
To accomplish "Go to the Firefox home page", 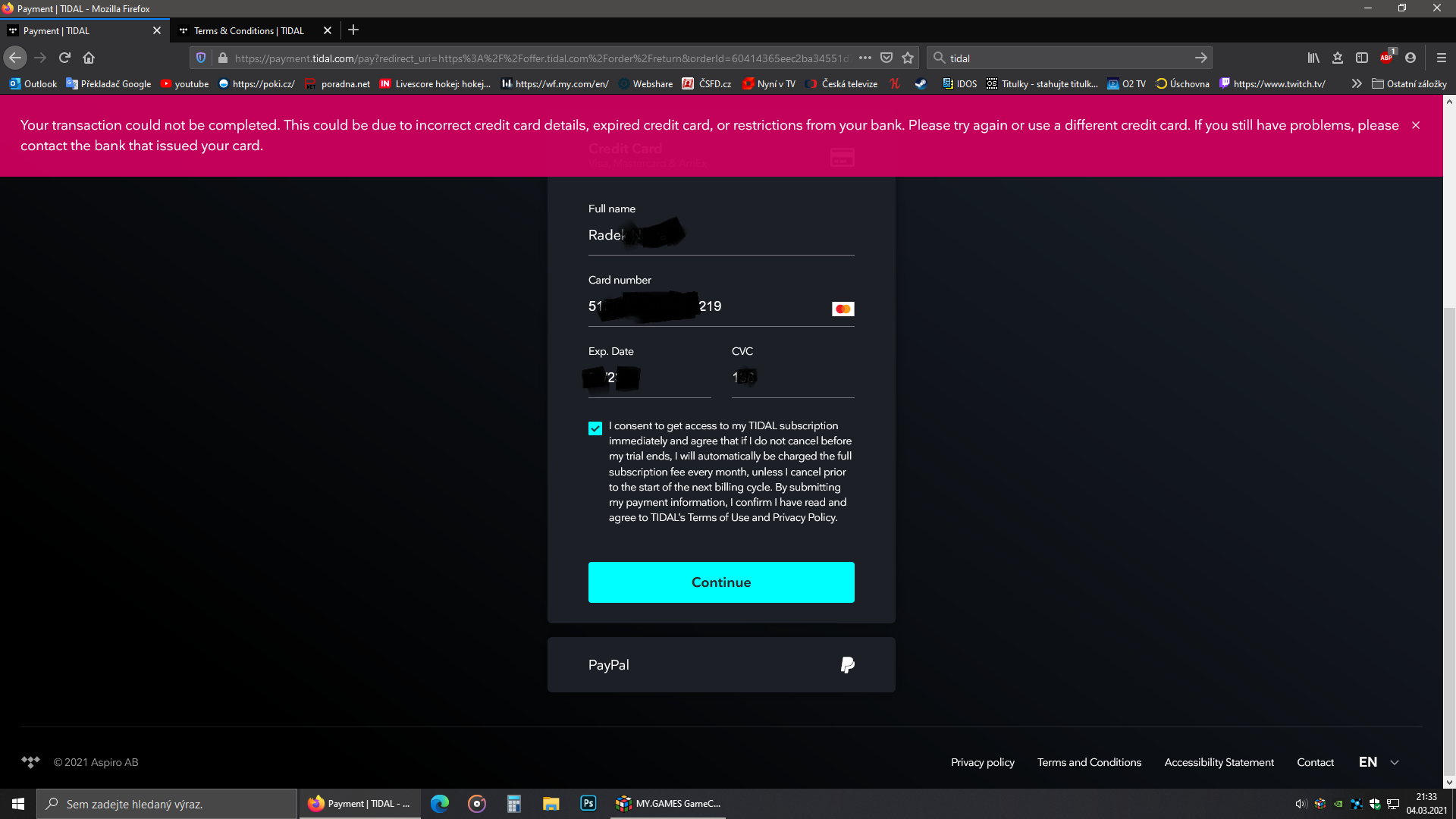I will 89,58.
